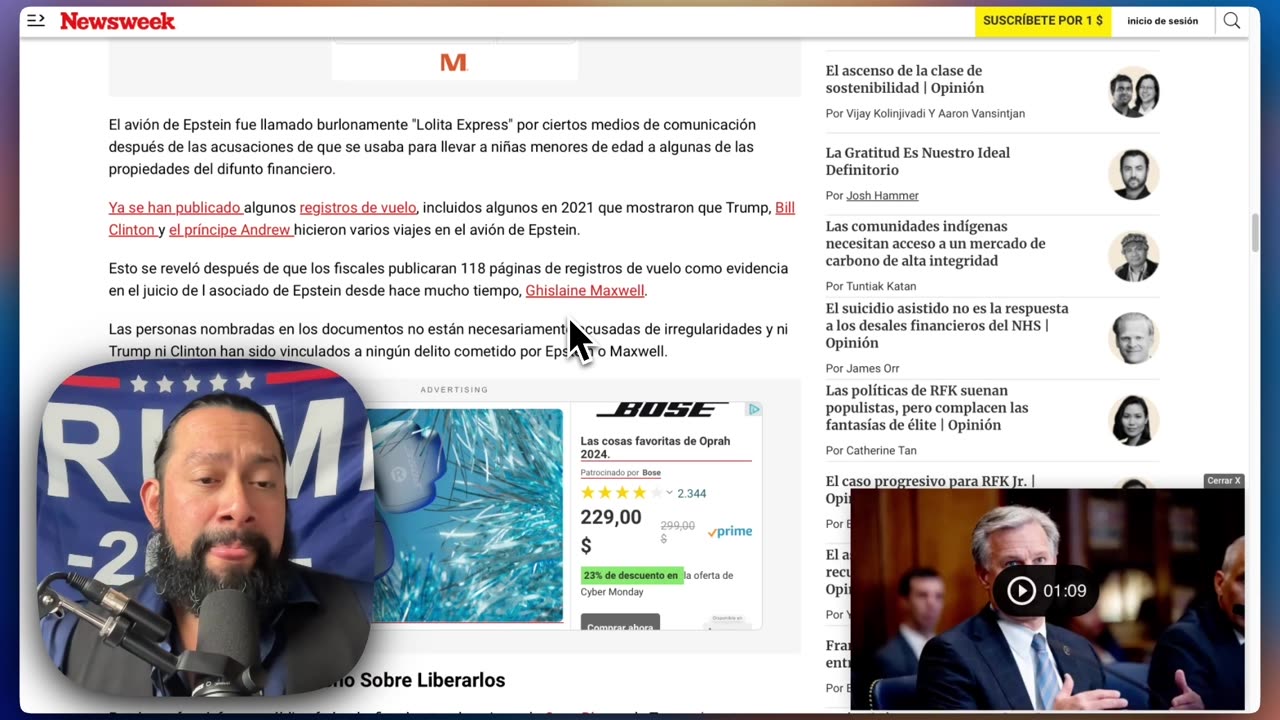Click the 'Comprar ahora' ad button

pos(620,624)
